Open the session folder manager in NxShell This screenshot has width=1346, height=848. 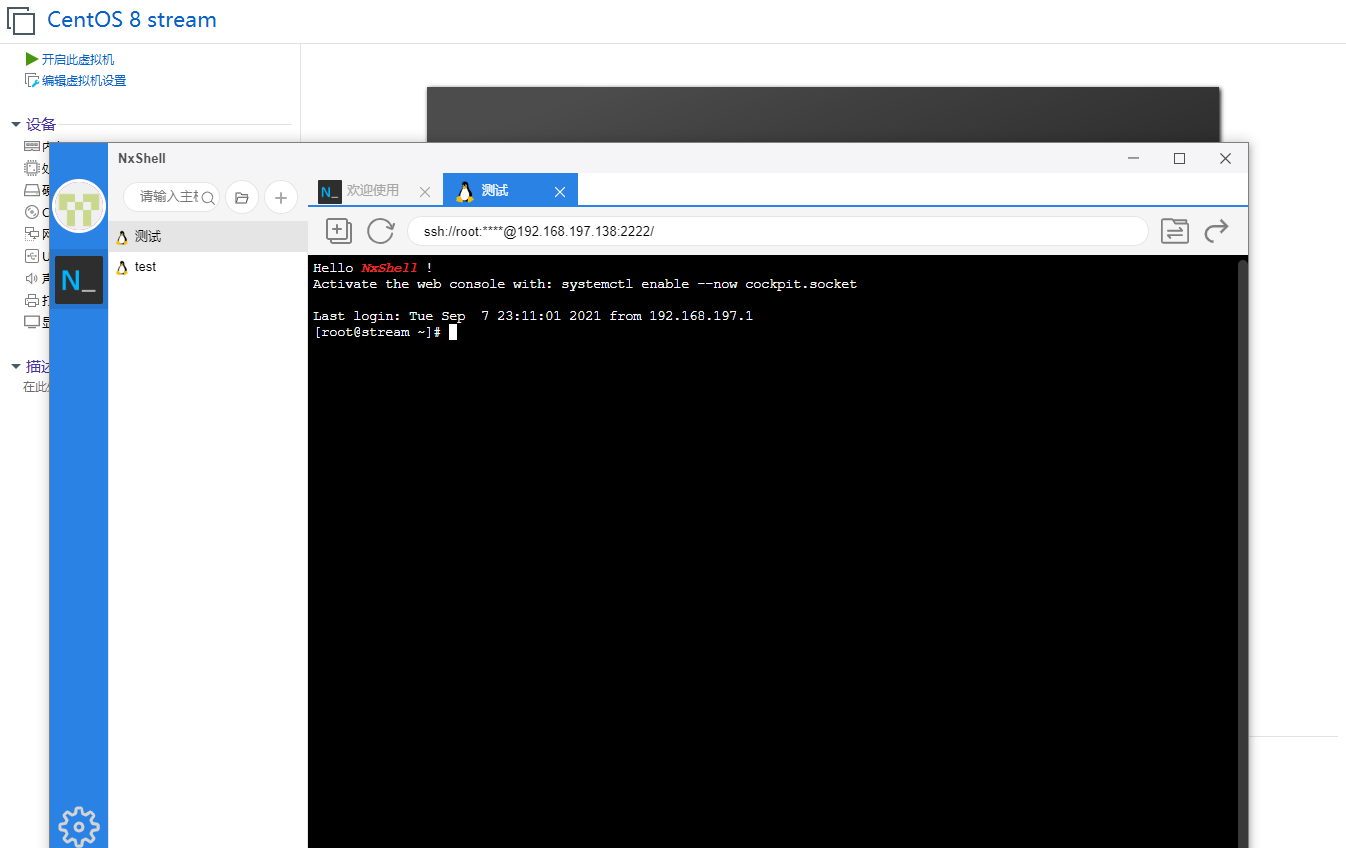[x=241, y=197]
